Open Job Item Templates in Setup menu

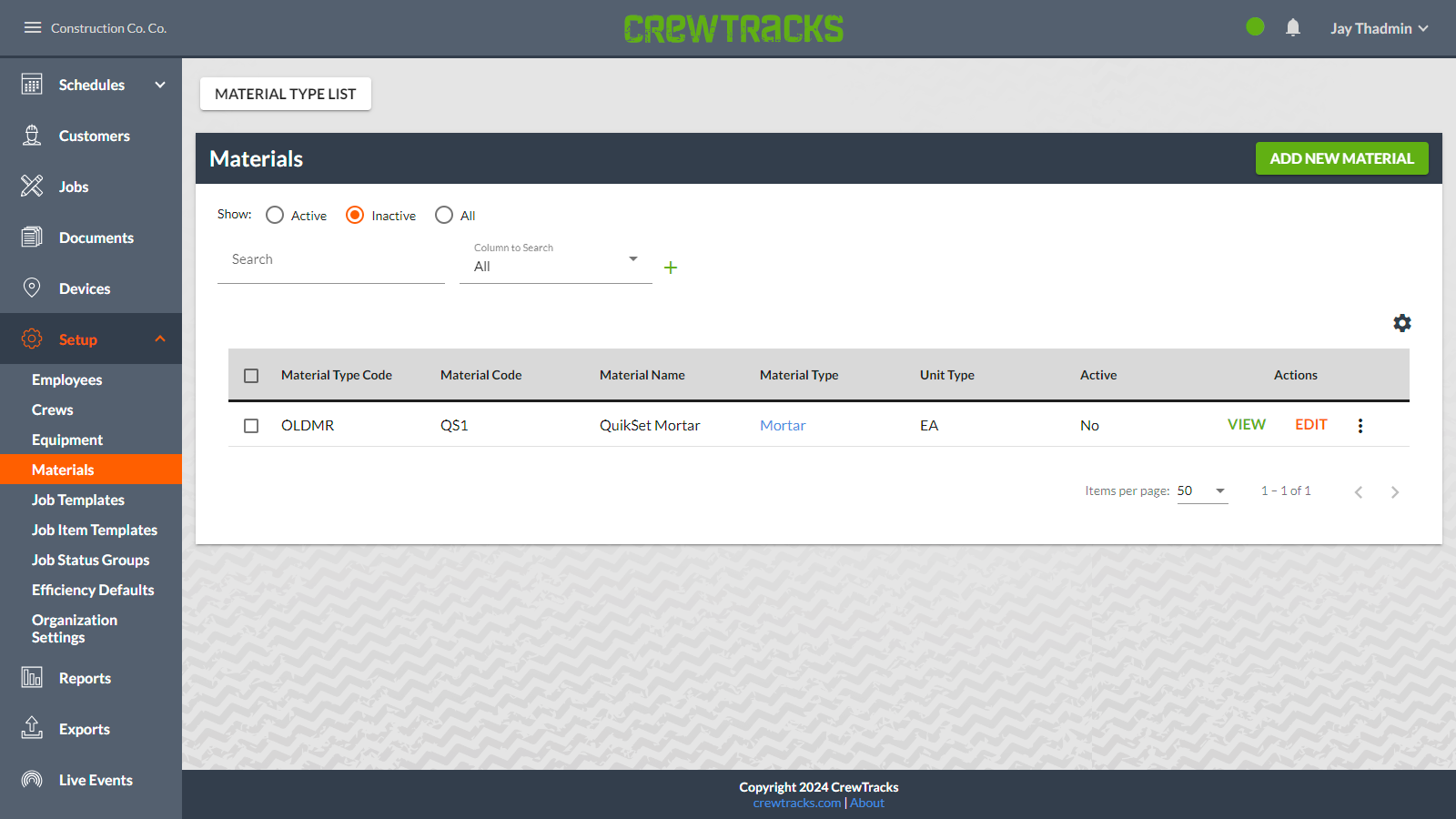95,530
